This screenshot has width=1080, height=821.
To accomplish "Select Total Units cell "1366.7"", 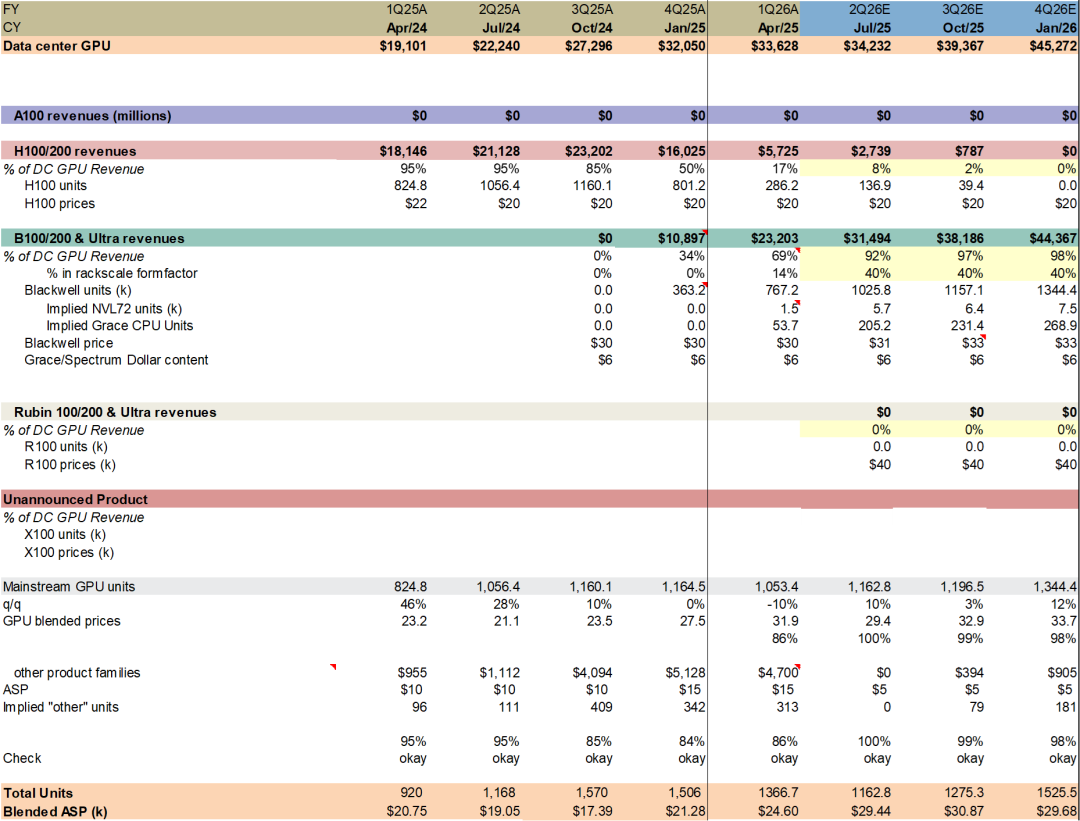I will [780, 793].
